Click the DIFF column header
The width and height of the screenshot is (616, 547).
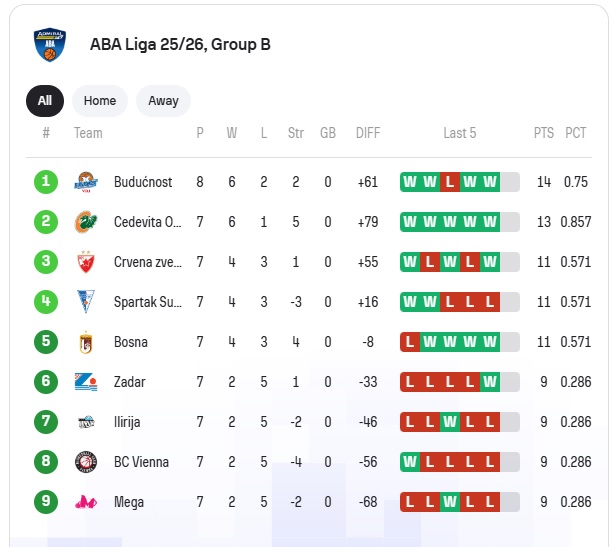click(x=368, y=133)
